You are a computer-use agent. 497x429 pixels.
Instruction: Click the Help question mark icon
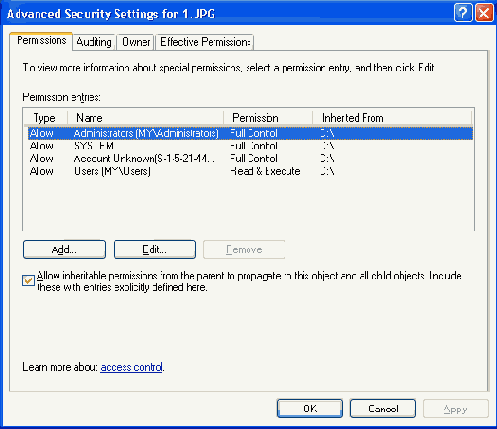click(463, 13)
